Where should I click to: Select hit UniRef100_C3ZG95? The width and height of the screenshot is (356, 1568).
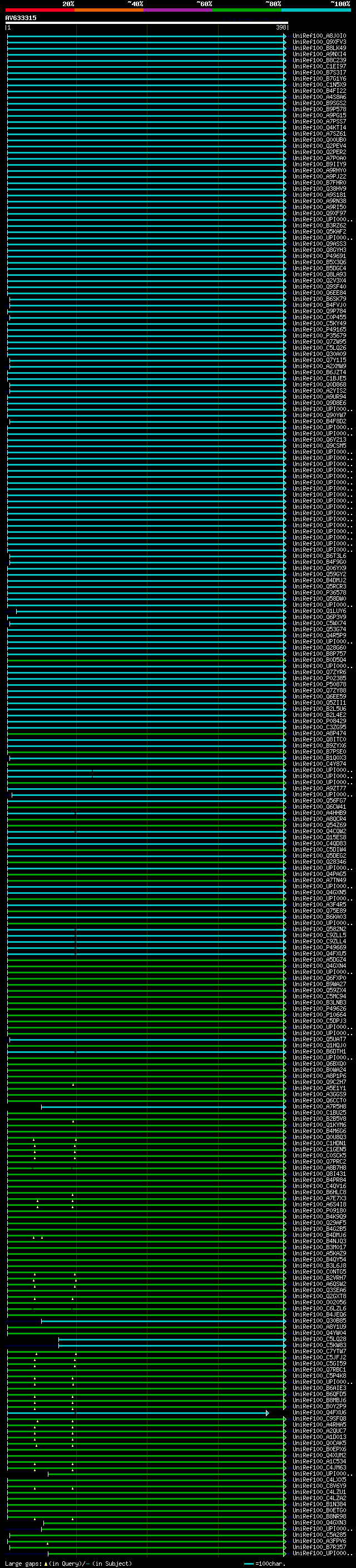pyautogui.click(x=319, y=728)
